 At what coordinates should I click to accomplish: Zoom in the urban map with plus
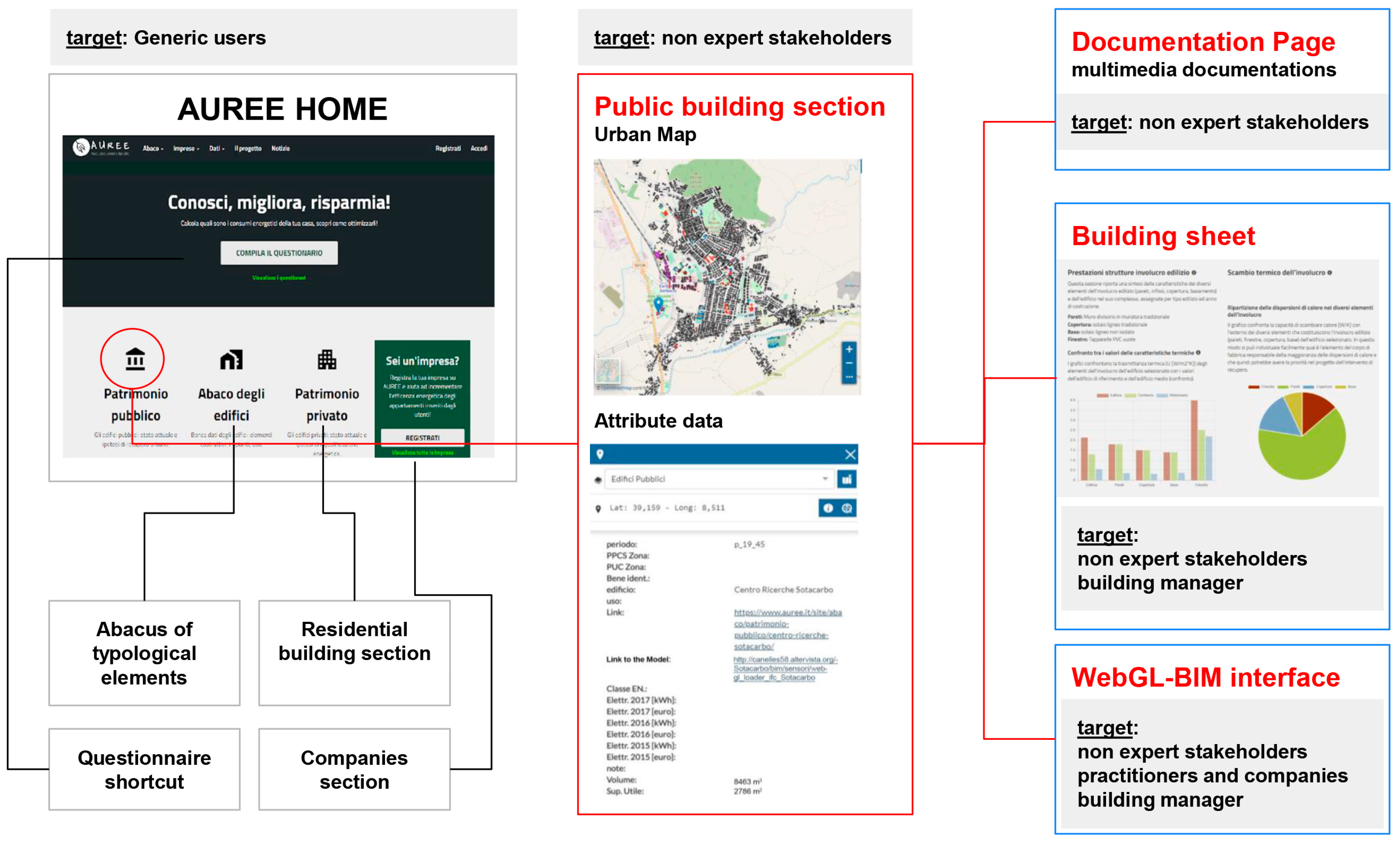tap(849, 349)
